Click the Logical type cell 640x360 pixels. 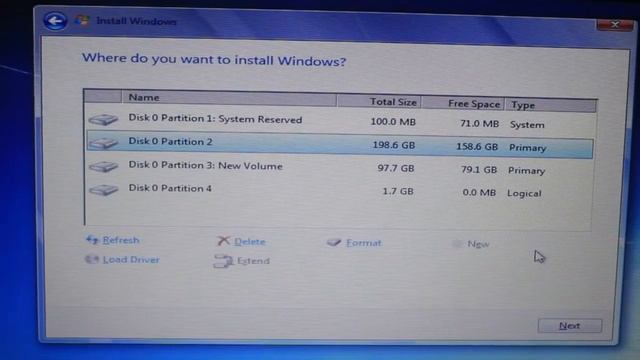(x=524, y=193)
